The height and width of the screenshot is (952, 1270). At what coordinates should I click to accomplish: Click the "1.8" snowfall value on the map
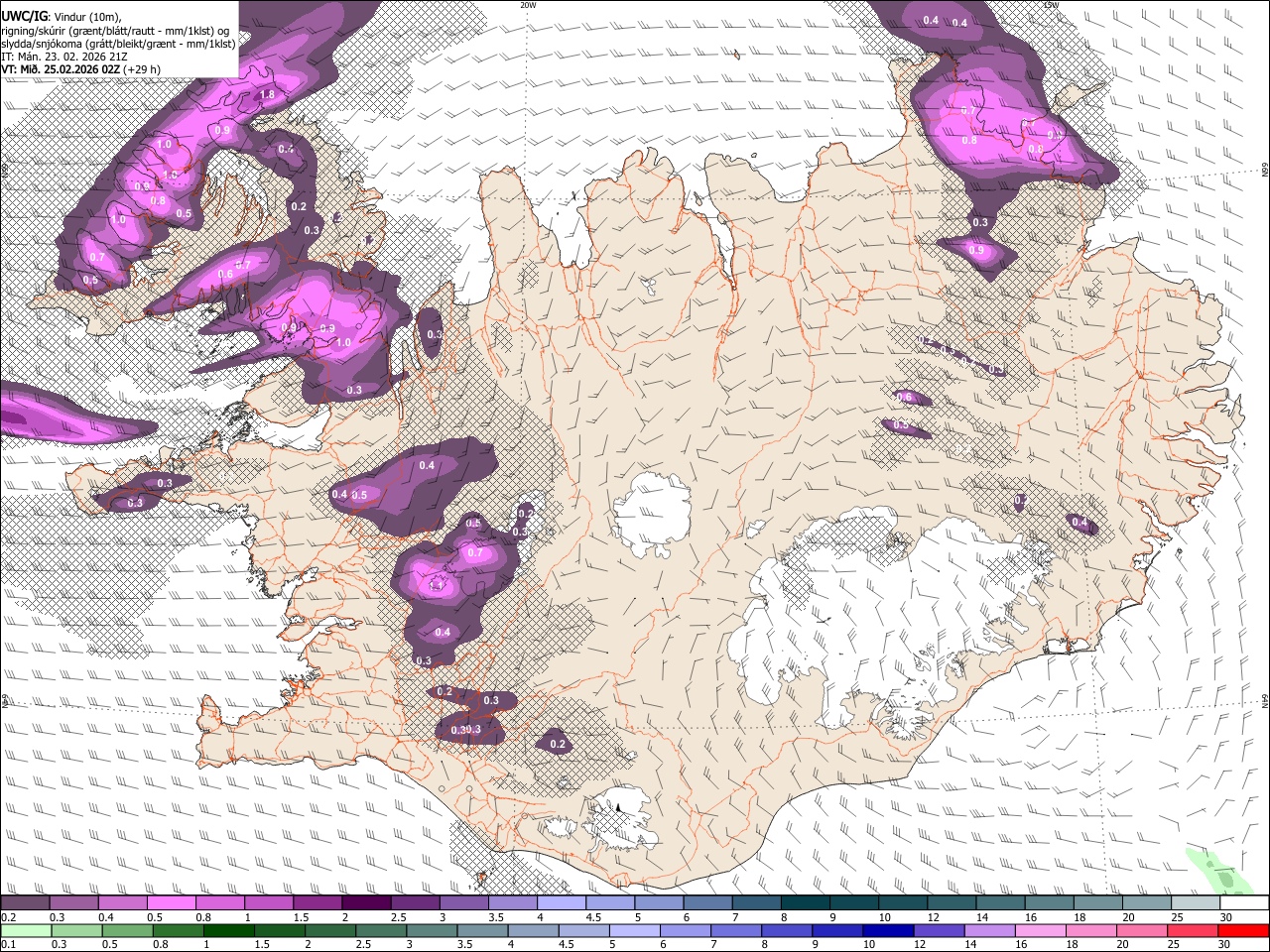click(x=266, y=95)
